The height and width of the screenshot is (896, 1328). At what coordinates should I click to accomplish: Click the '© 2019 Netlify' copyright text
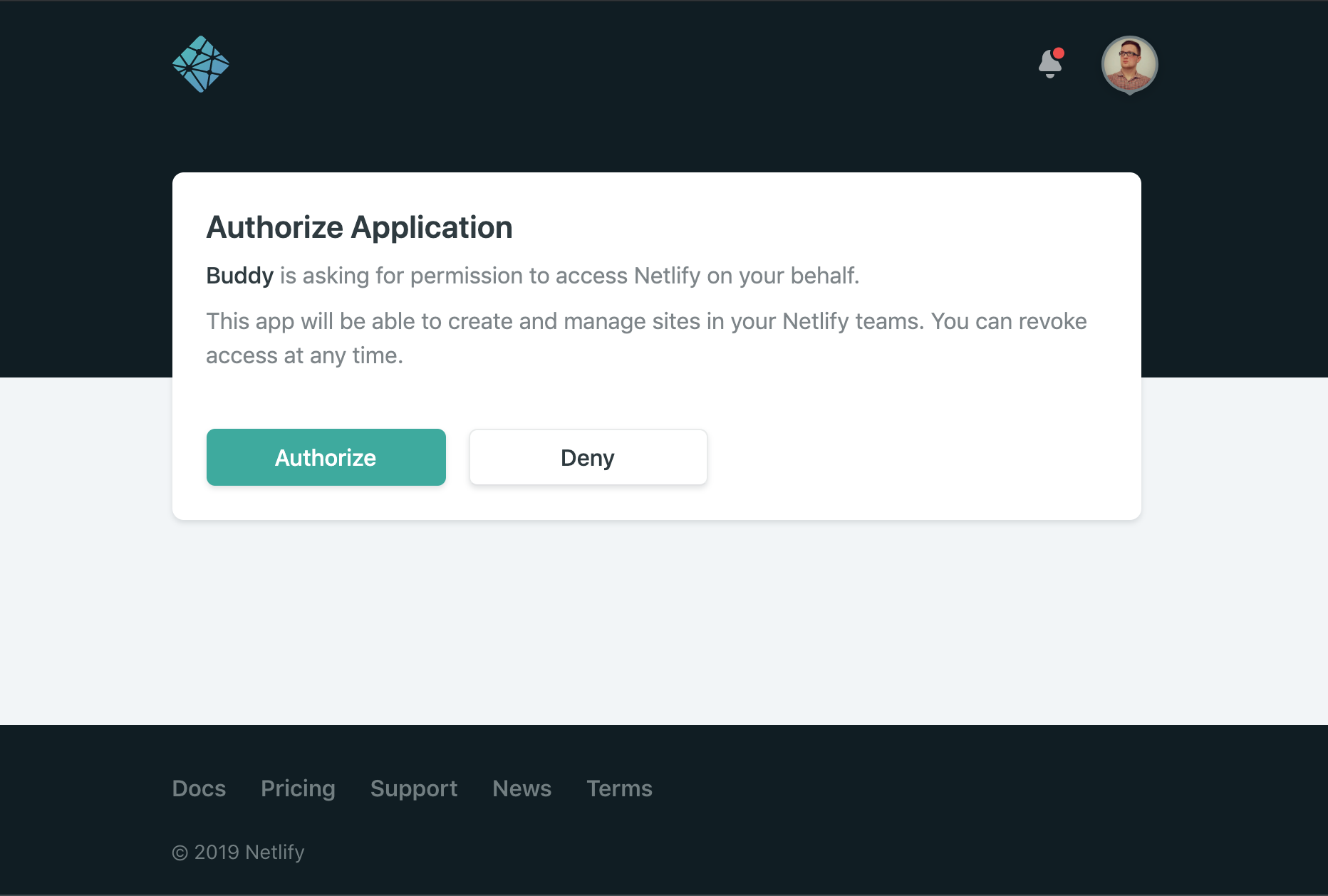(x=239, y=853)
